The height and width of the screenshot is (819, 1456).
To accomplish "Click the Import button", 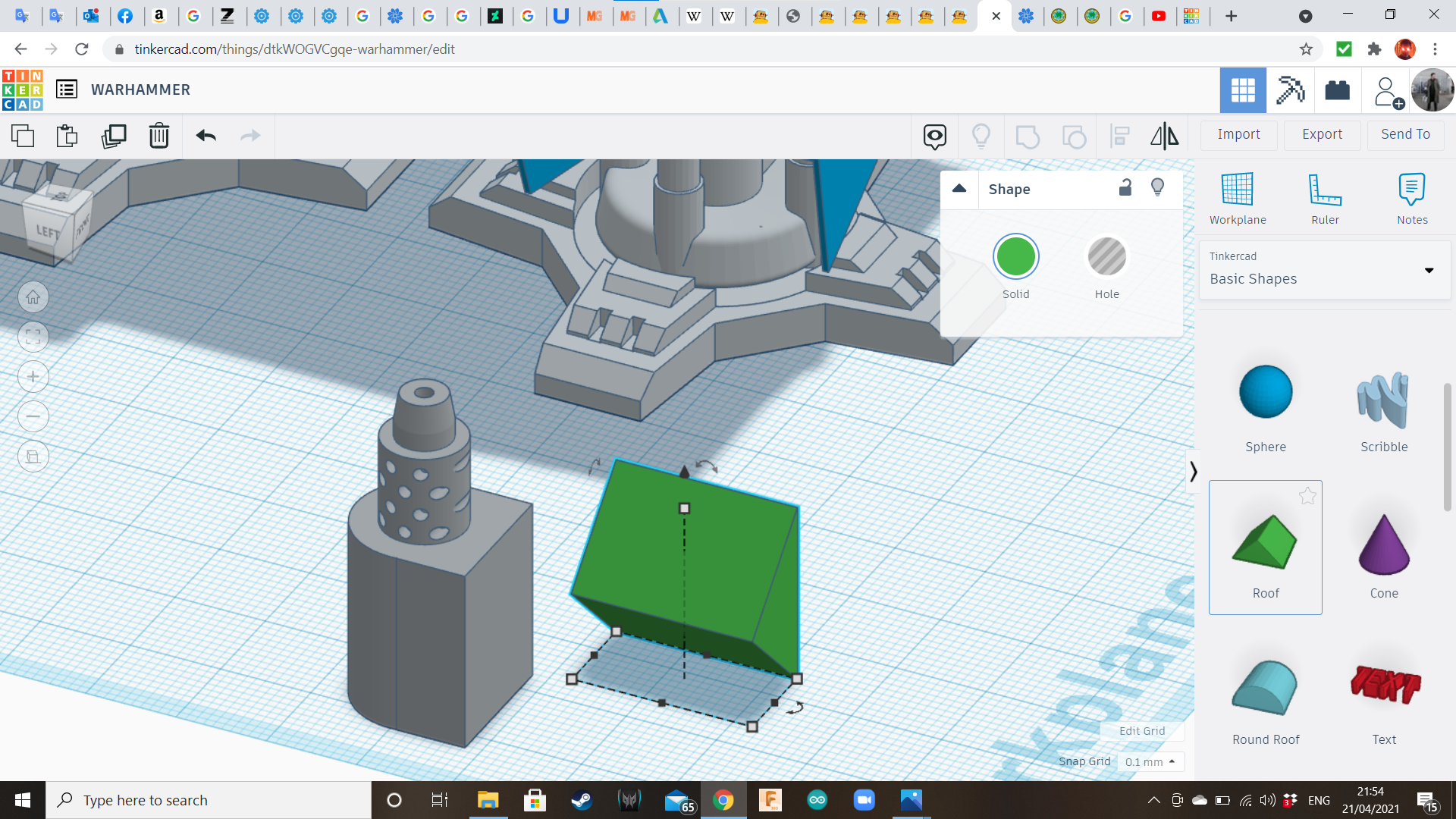I will 1238,134.
